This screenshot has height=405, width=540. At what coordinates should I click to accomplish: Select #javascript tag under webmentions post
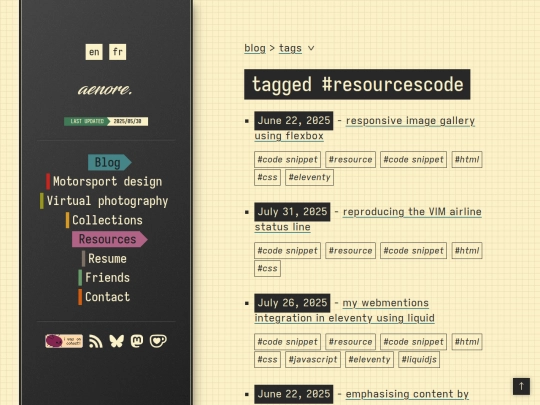313,360
